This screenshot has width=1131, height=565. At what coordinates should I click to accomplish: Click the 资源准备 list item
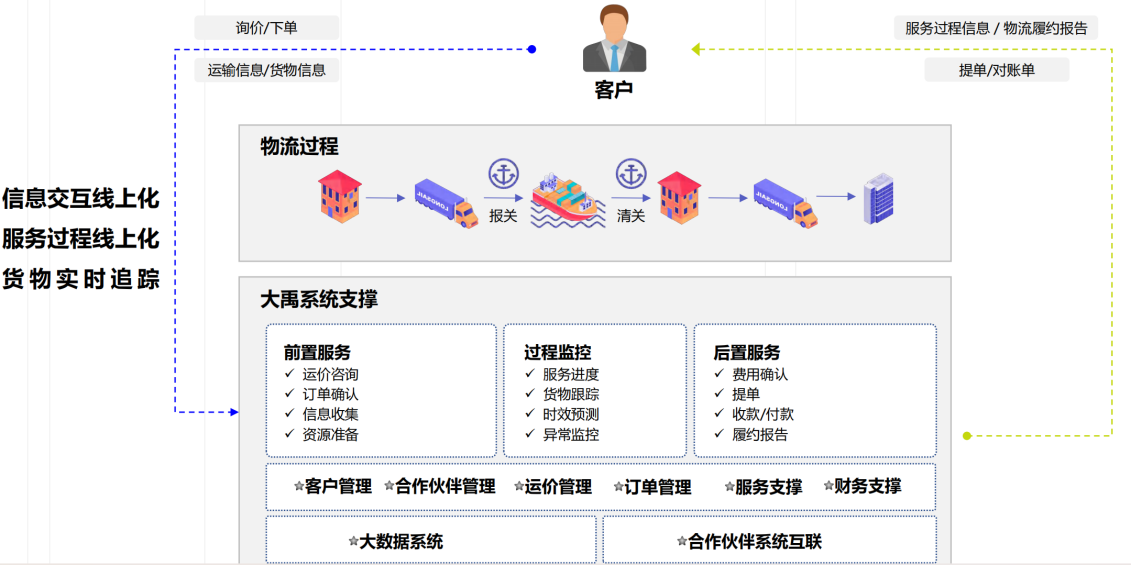330,435
